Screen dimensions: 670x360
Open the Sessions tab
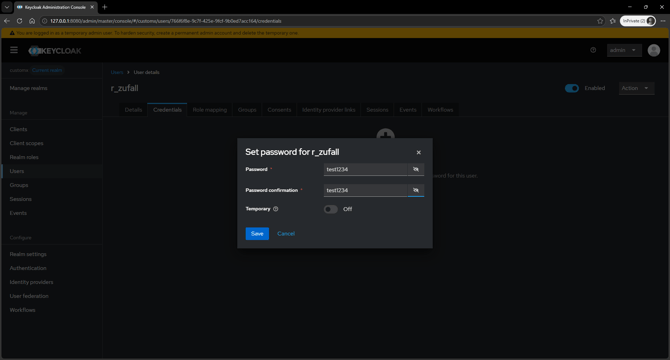click(377, 110)
